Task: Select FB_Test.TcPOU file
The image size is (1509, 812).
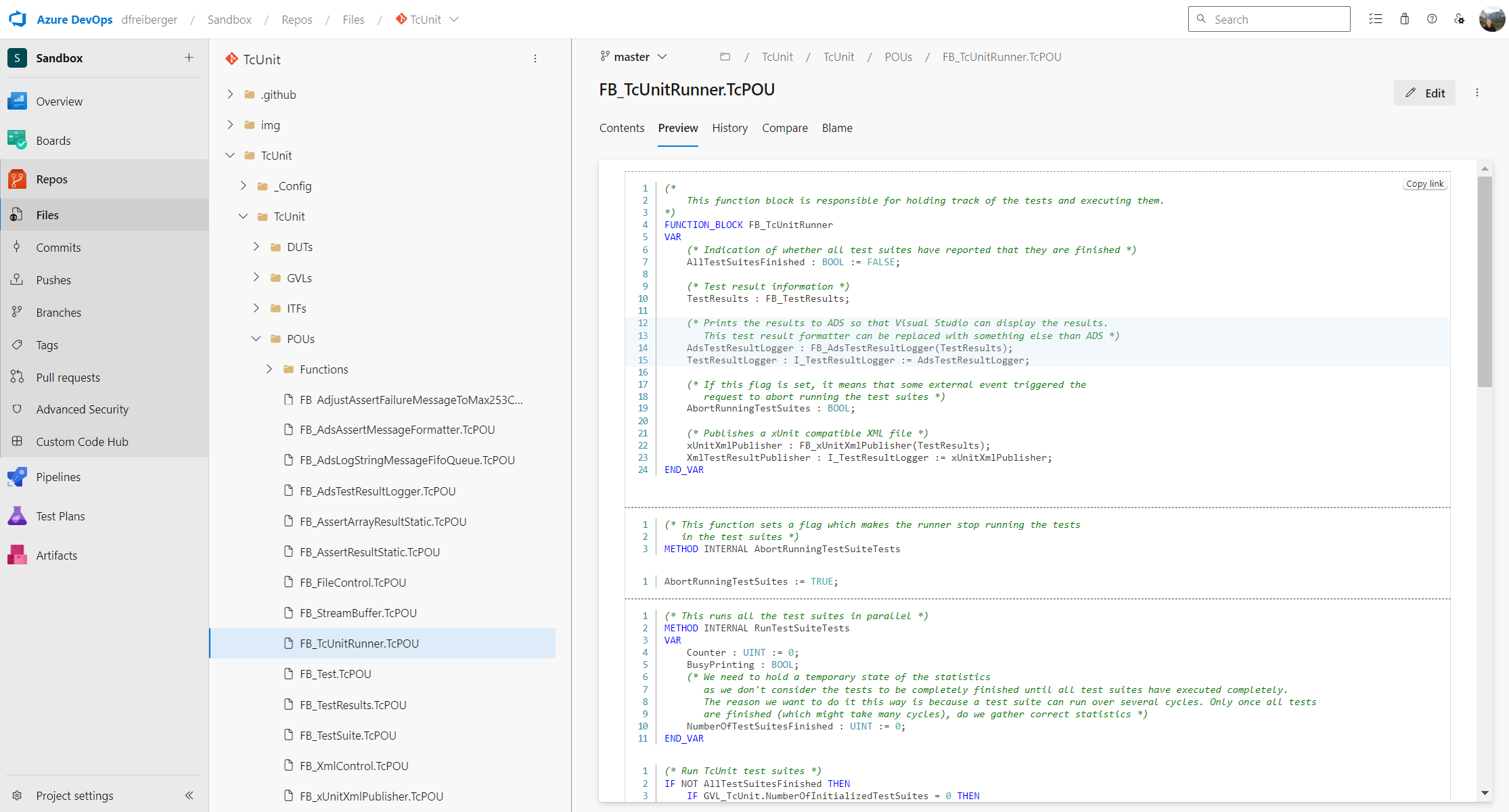Action: (335, 673)
